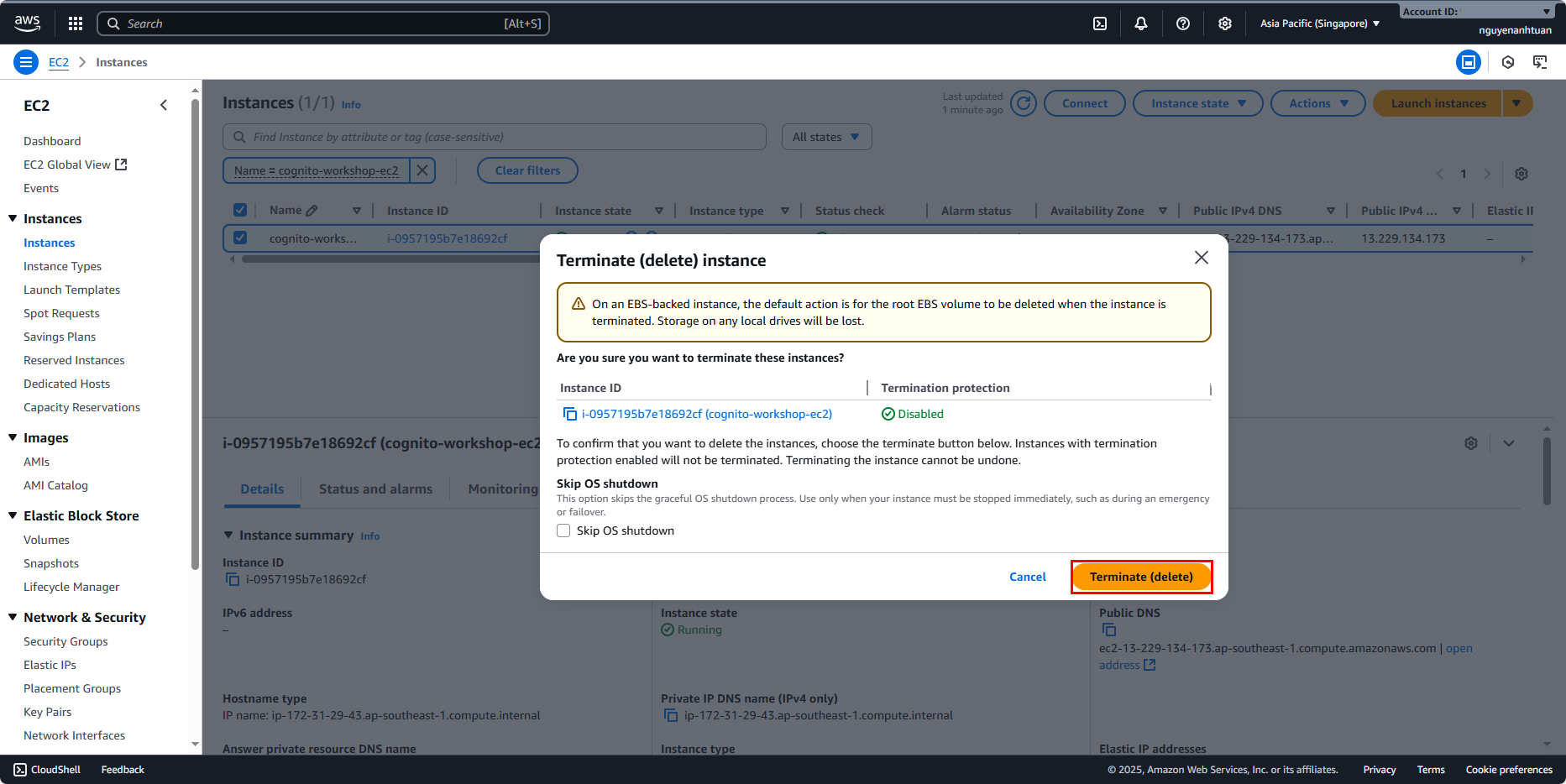Open the region selector Asia Pacific (Singapore)
Viewport: 1566px width, 784px height.
tap(1319, 24)
